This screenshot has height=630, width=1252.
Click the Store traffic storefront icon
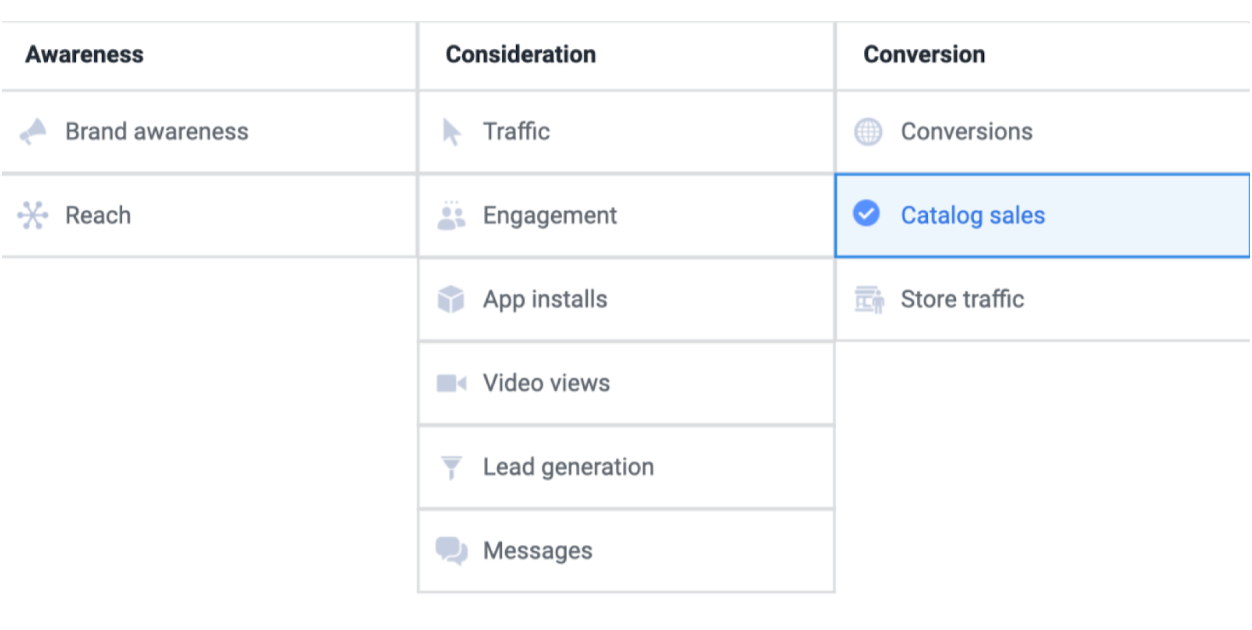click(x=869, y=299)
